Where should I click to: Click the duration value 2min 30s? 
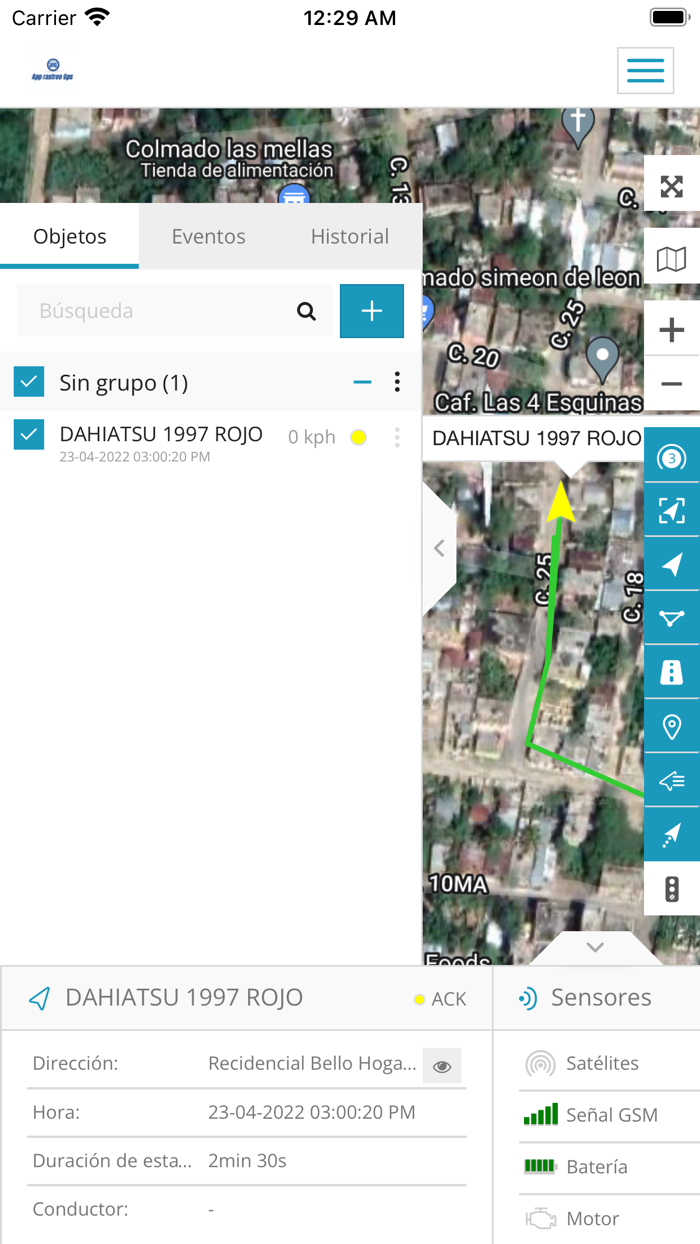pos(247,1161)
